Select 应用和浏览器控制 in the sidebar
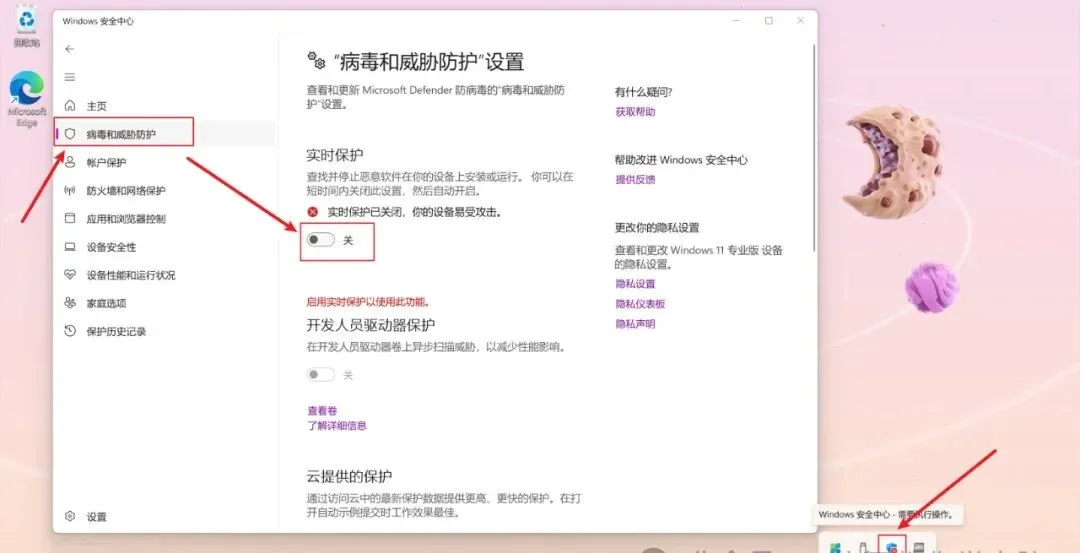 click(x=126, y=219)
